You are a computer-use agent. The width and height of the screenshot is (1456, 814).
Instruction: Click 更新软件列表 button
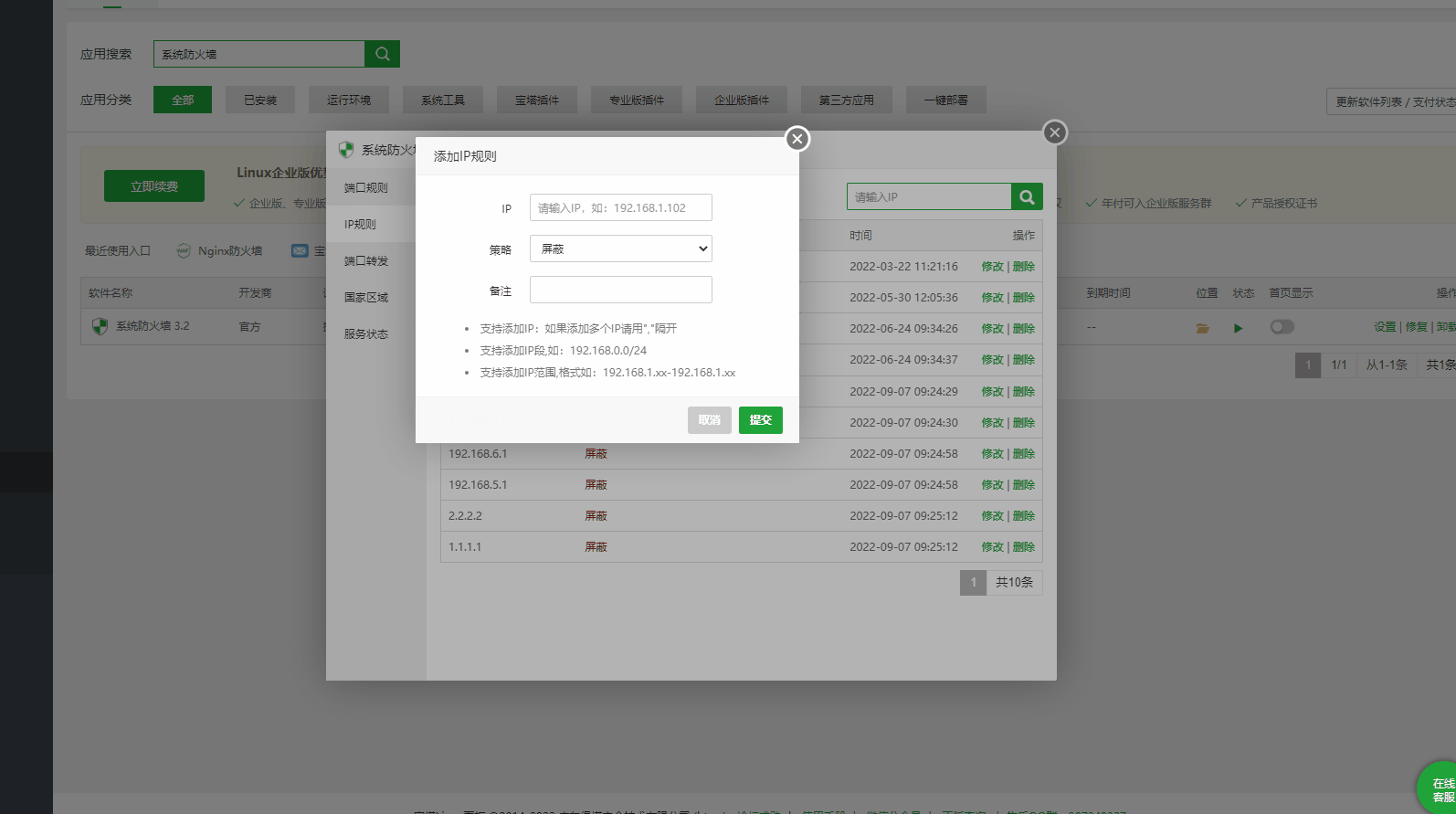tap(1391, 101)
